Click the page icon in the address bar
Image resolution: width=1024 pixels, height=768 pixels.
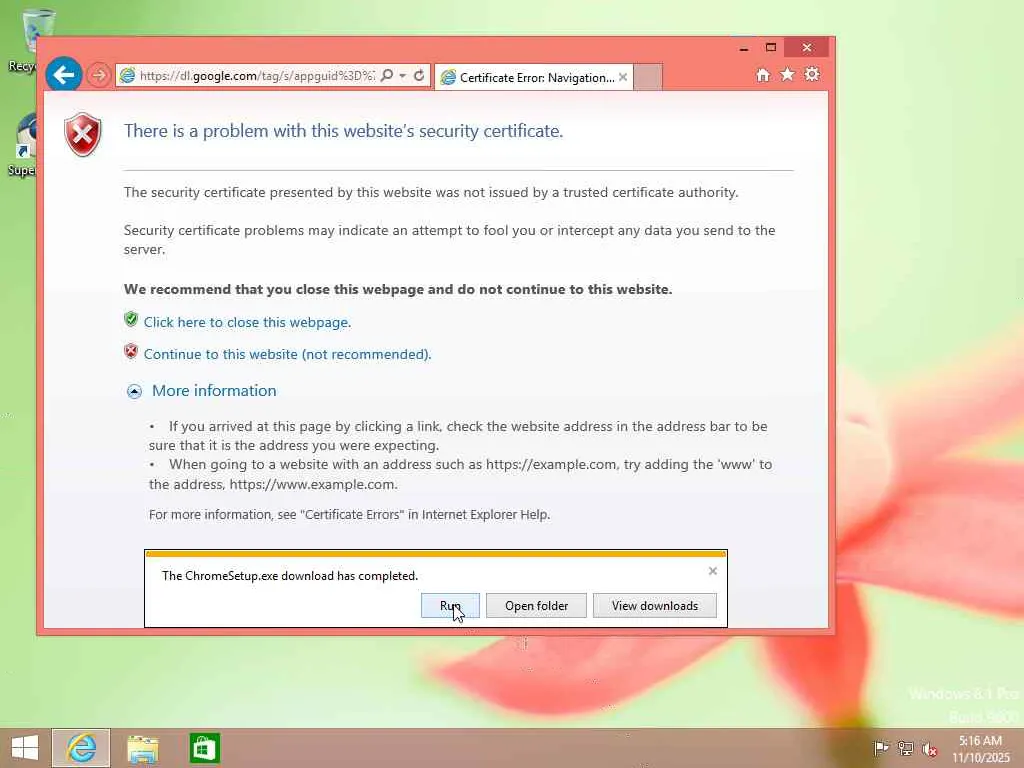tap(128, 76)
